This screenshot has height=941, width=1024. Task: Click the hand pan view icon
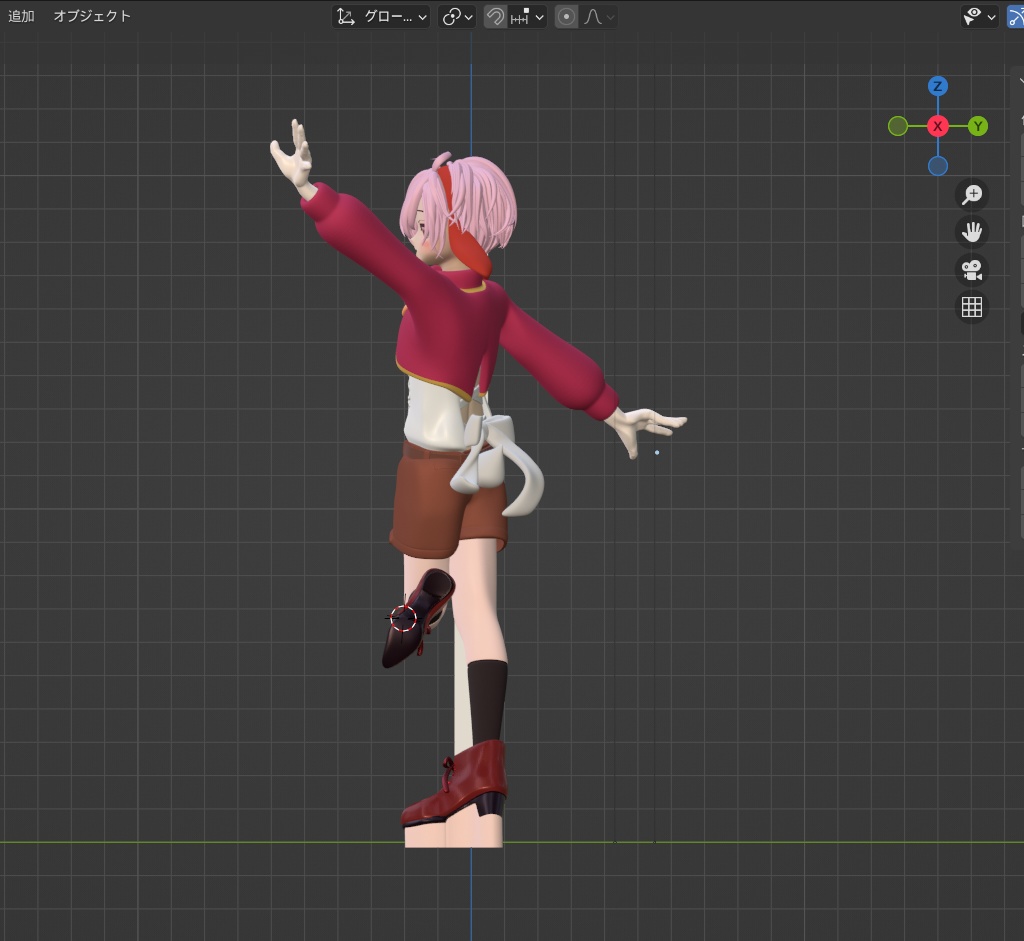(971, 232)
